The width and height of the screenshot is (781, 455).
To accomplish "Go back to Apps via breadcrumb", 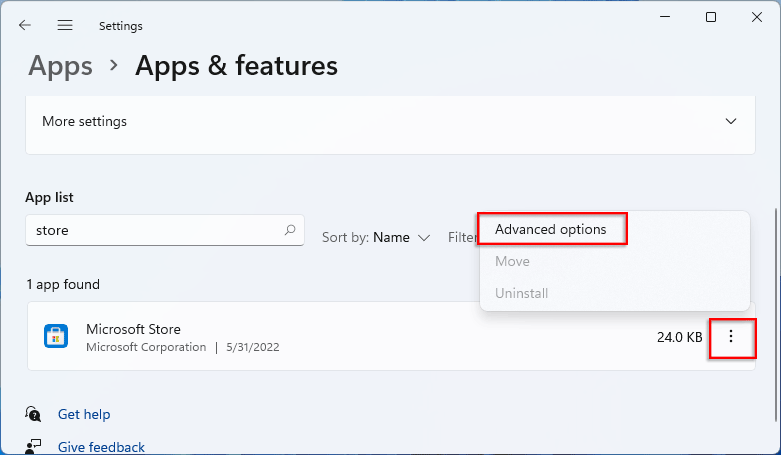I will pyautogui.click(x=60, y=66).
